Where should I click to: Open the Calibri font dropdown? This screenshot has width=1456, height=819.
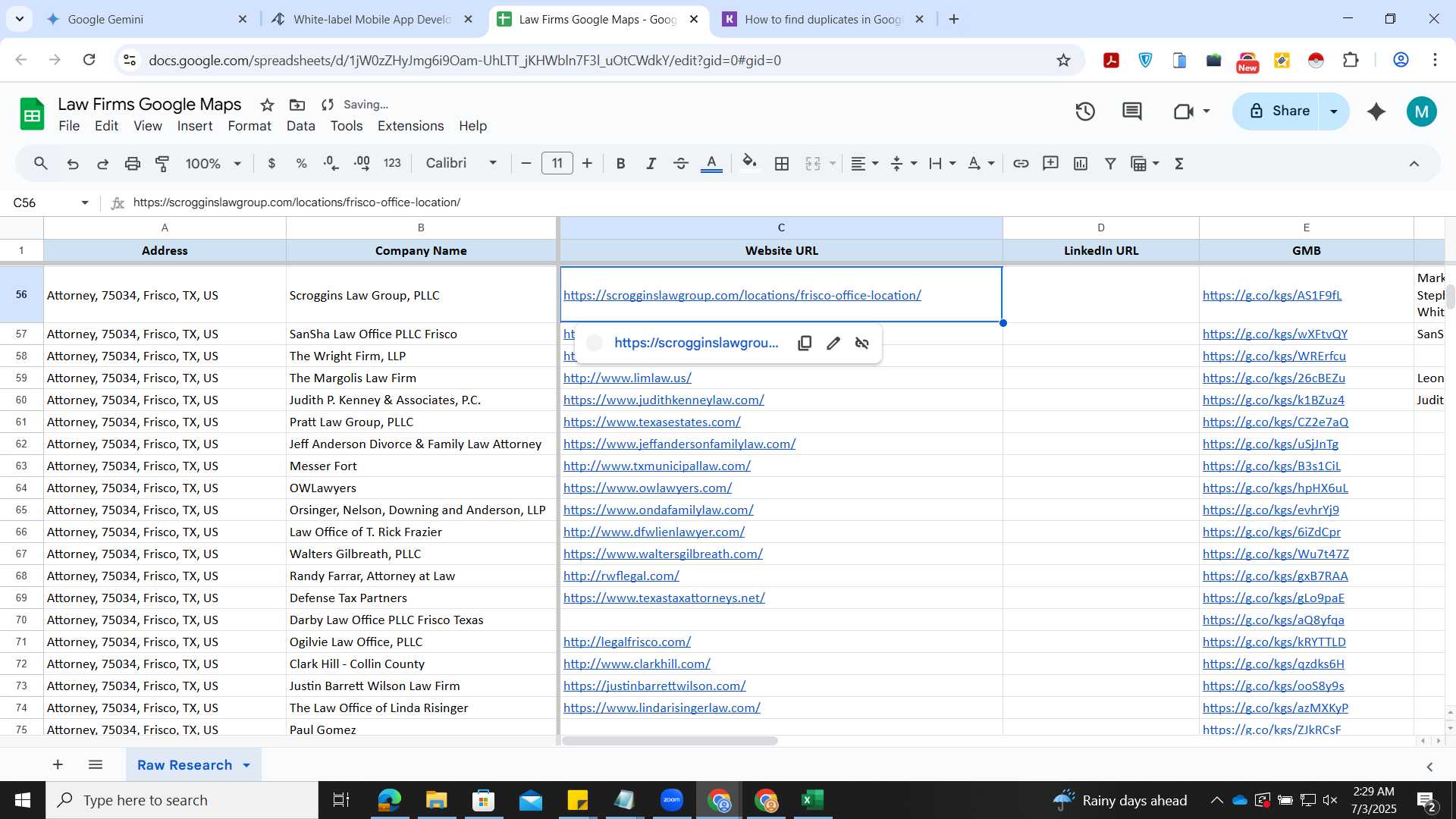461,163
